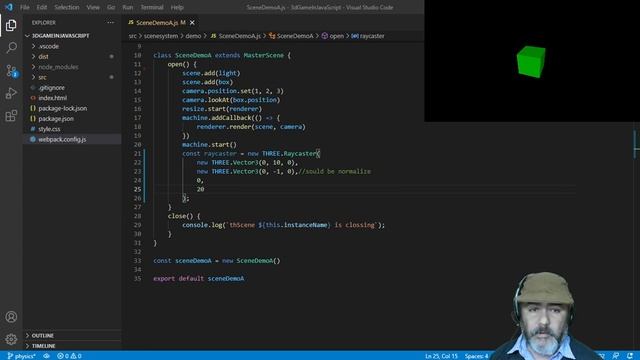Open the Search view in the activity bar
This screenshot has height=360, width=640.
click(x=11, y=48)
